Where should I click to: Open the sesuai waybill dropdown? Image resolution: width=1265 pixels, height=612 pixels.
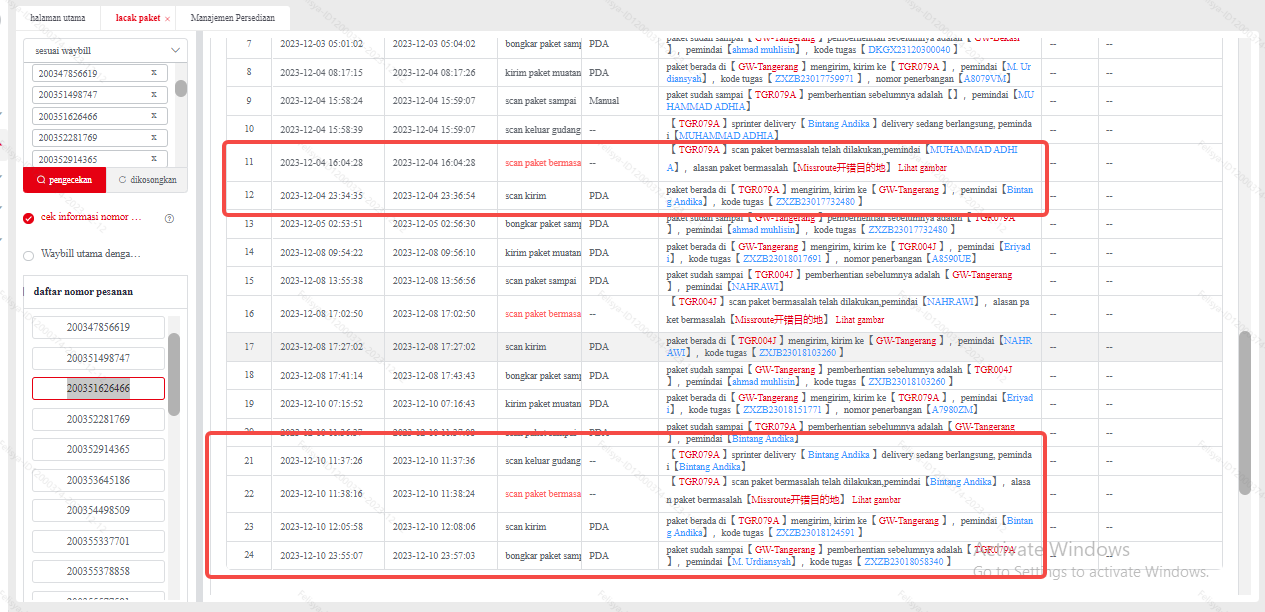[x=105, y=50]
